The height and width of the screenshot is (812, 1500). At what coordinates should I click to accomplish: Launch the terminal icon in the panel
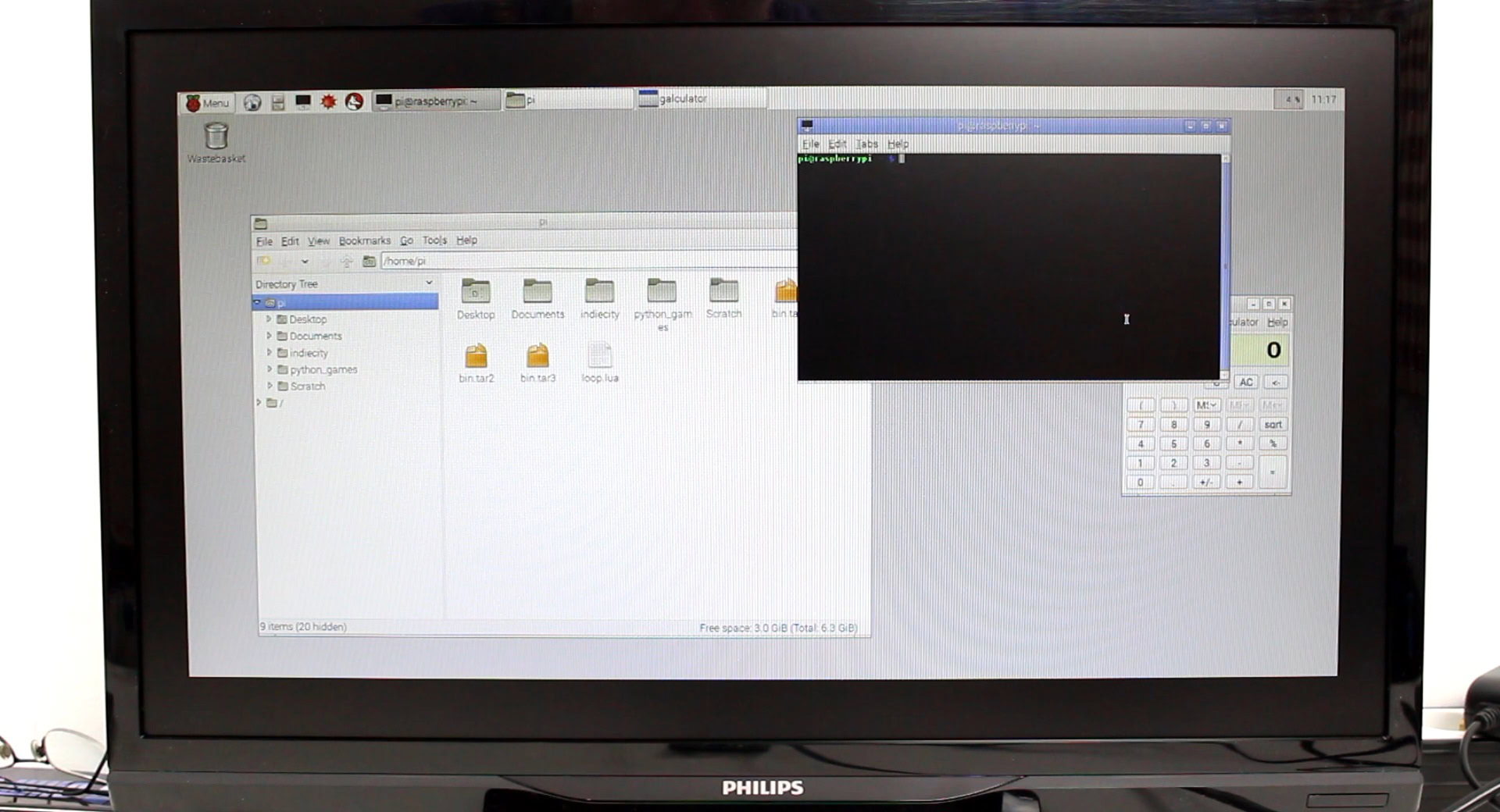coord(302,101)
